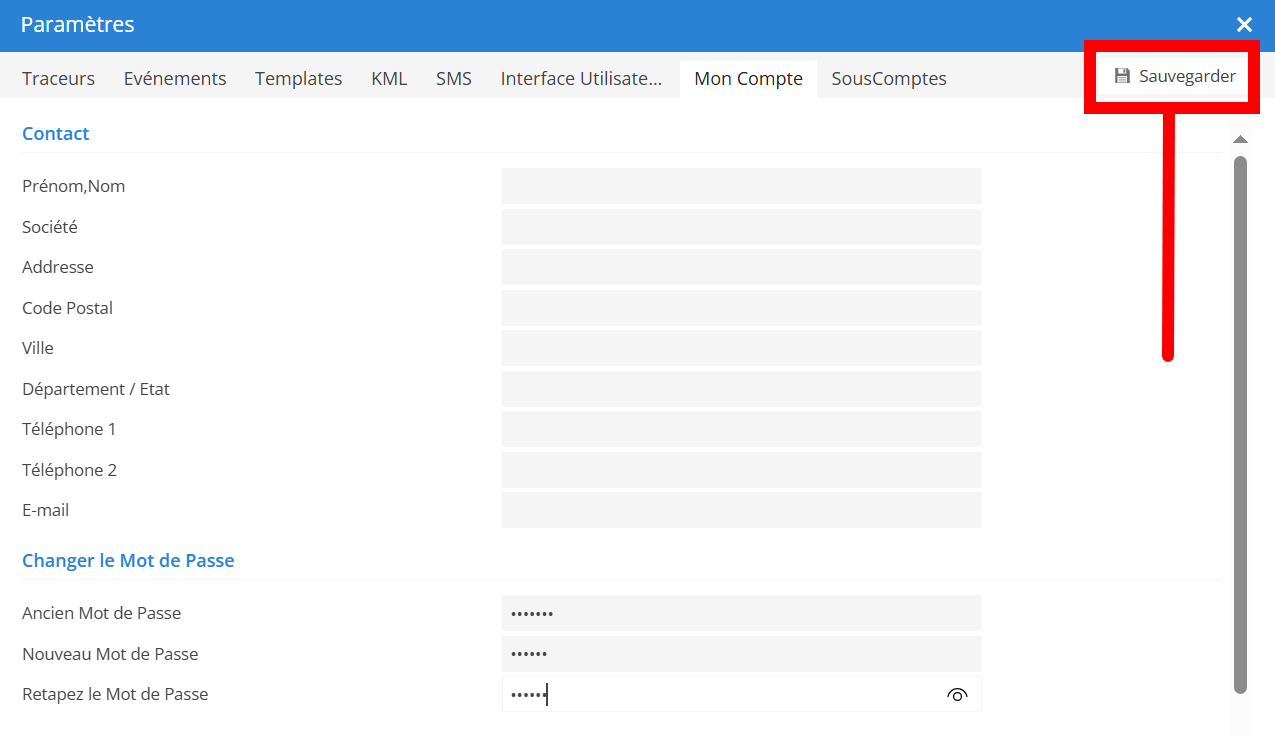Focus the Société input field
Viewport: 1275px width, 736px height.
click(742, 227)
